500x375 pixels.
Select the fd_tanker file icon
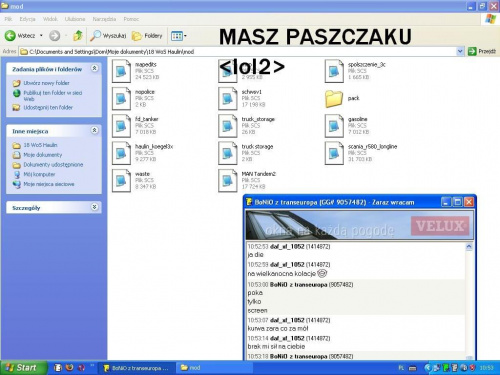click(x=121, y=125)
